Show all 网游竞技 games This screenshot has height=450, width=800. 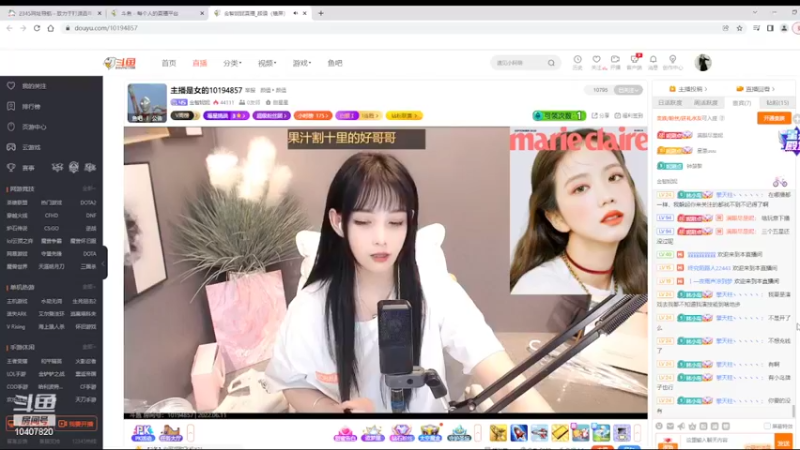(89, 189)
